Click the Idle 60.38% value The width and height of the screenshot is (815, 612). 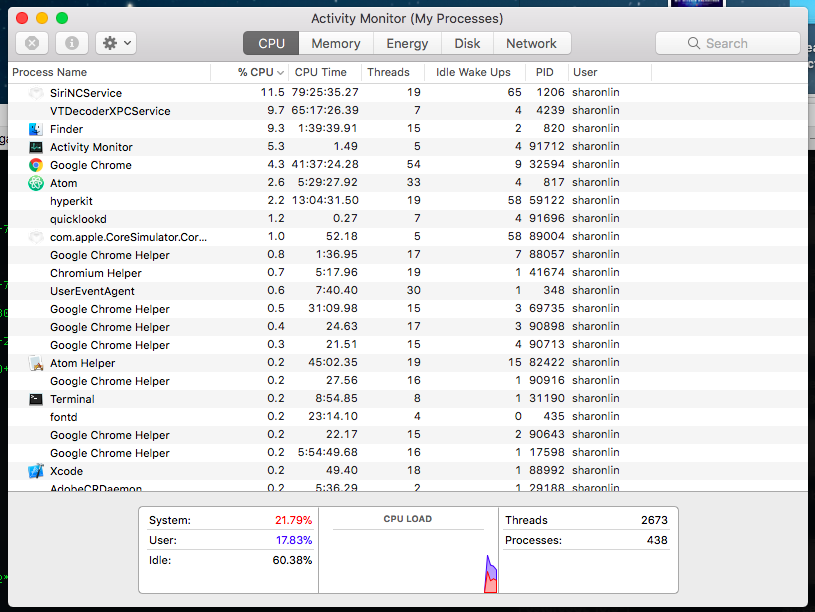coord(292,561)
